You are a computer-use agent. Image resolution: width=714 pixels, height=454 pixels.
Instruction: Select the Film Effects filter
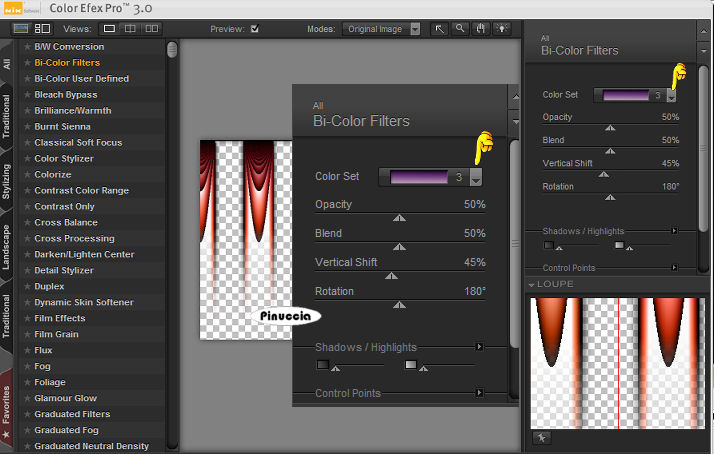(60, 318)
